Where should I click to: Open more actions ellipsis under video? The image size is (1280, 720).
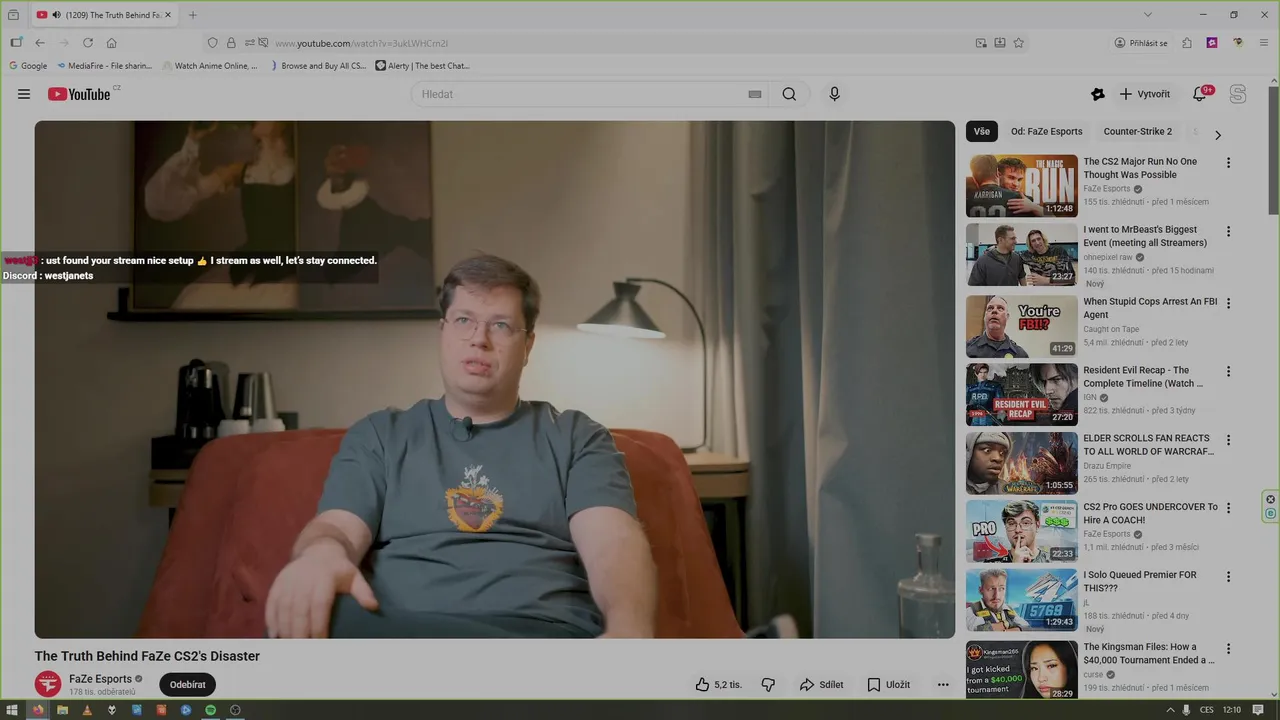(x=942, y=685)
